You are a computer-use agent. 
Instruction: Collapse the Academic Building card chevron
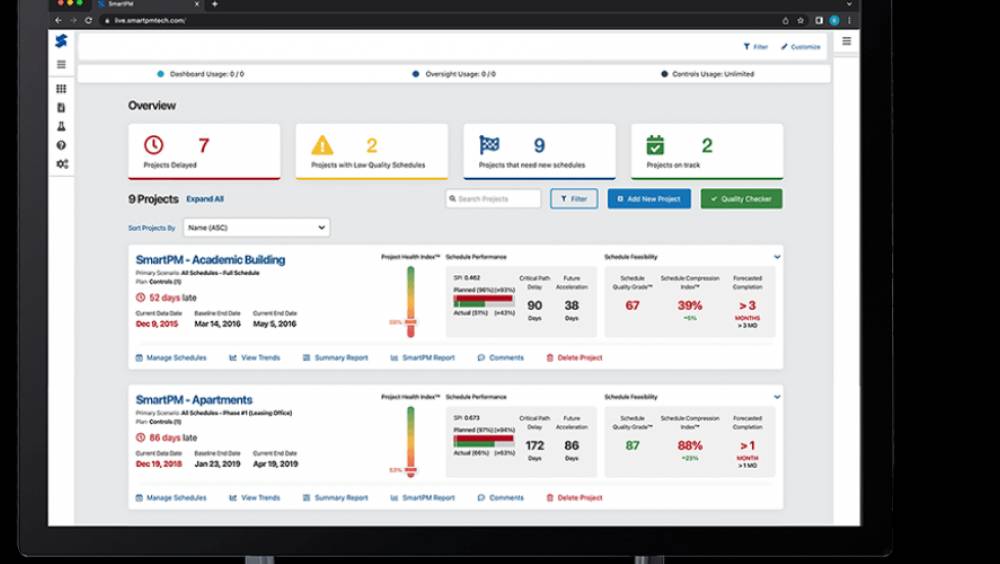777,257
